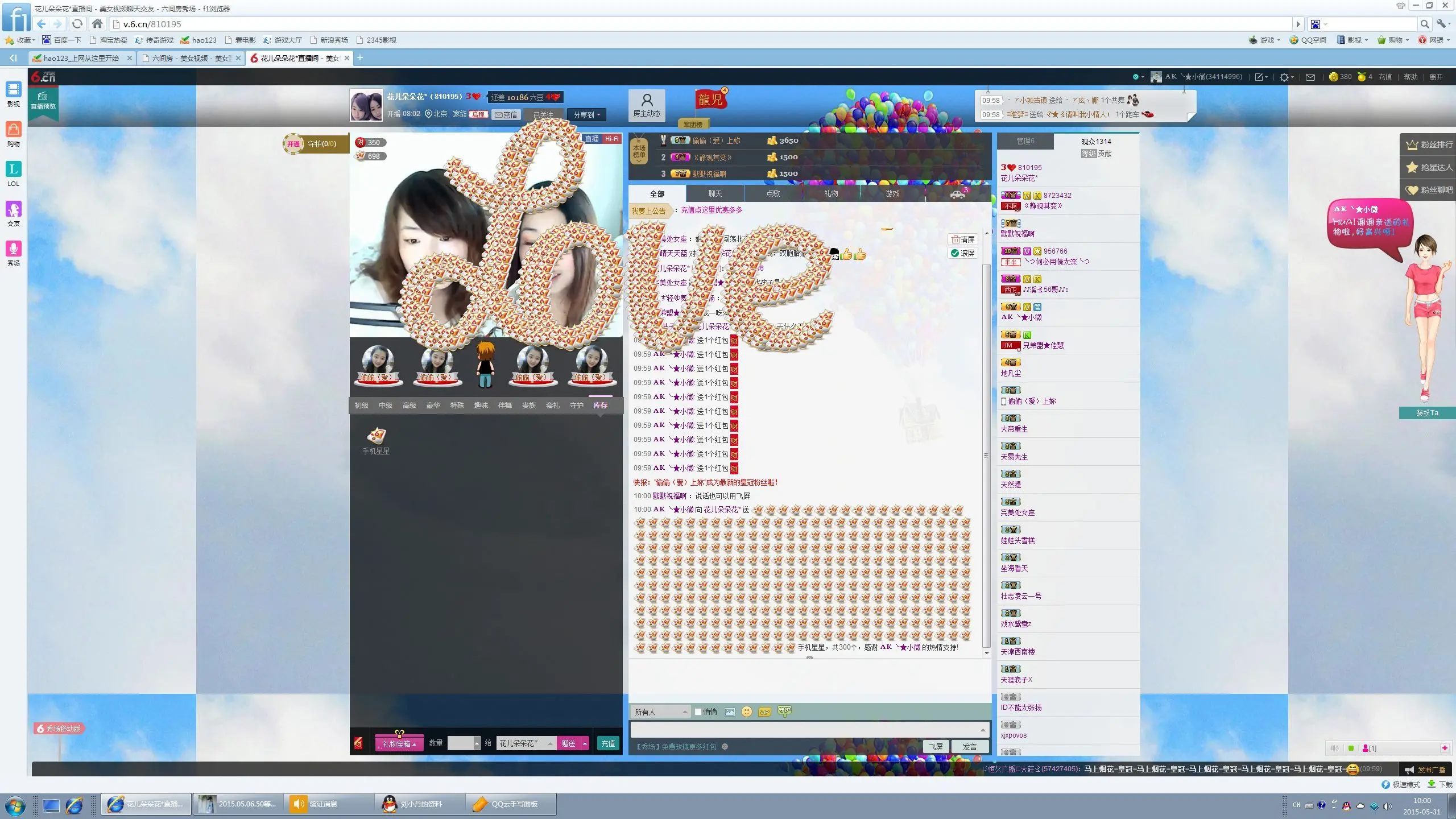The width and height of the screenshot is (1456, 819).
Task: Switch to the 点歌 song request tab
Action: tap(773, 193)
